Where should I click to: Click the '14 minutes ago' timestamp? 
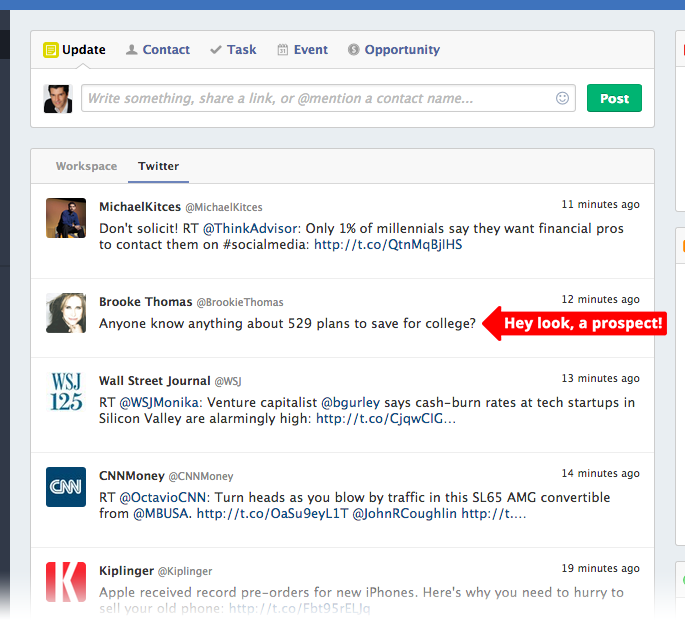tap(601, 474)
